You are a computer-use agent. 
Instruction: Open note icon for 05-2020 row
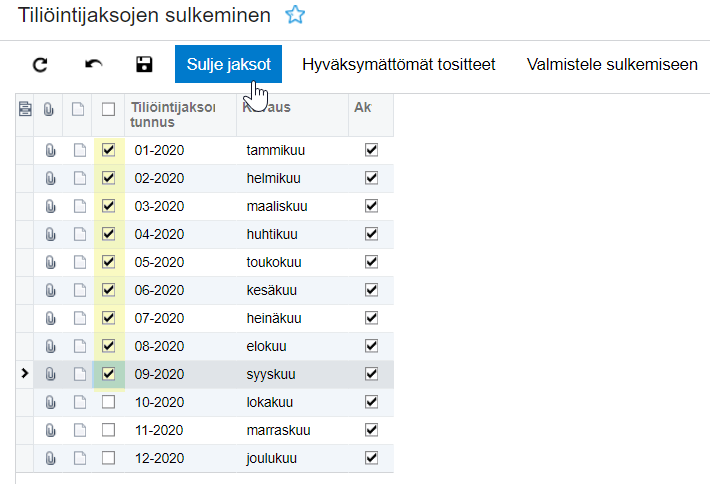click(79, 262)
